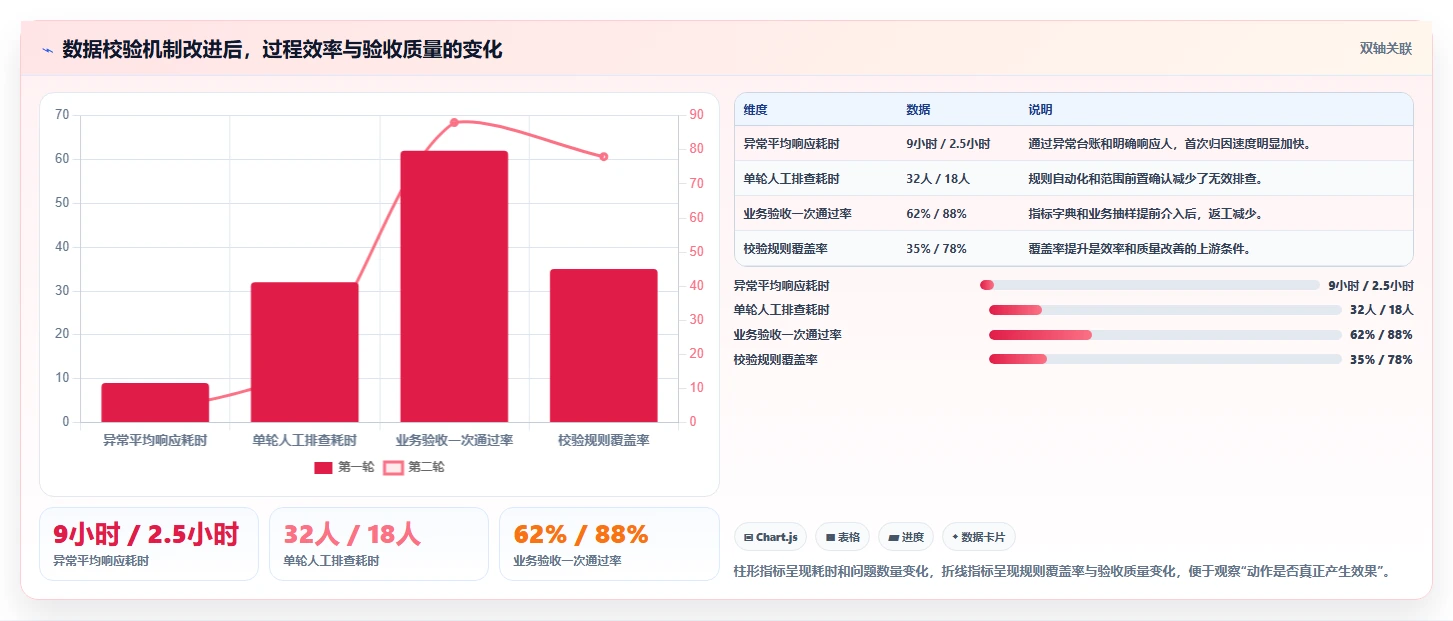Click the card title 数据校验机制改进后
The image size is (1453, 621).
282,50
